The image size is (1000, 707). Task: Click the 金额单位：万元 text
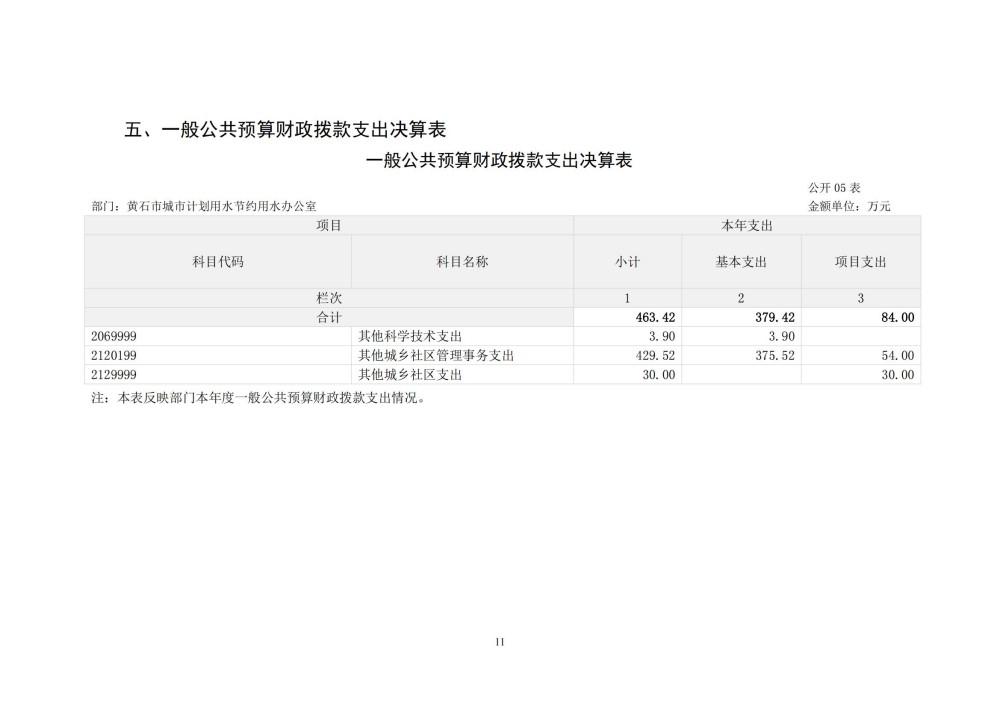(x=848, y=206)
